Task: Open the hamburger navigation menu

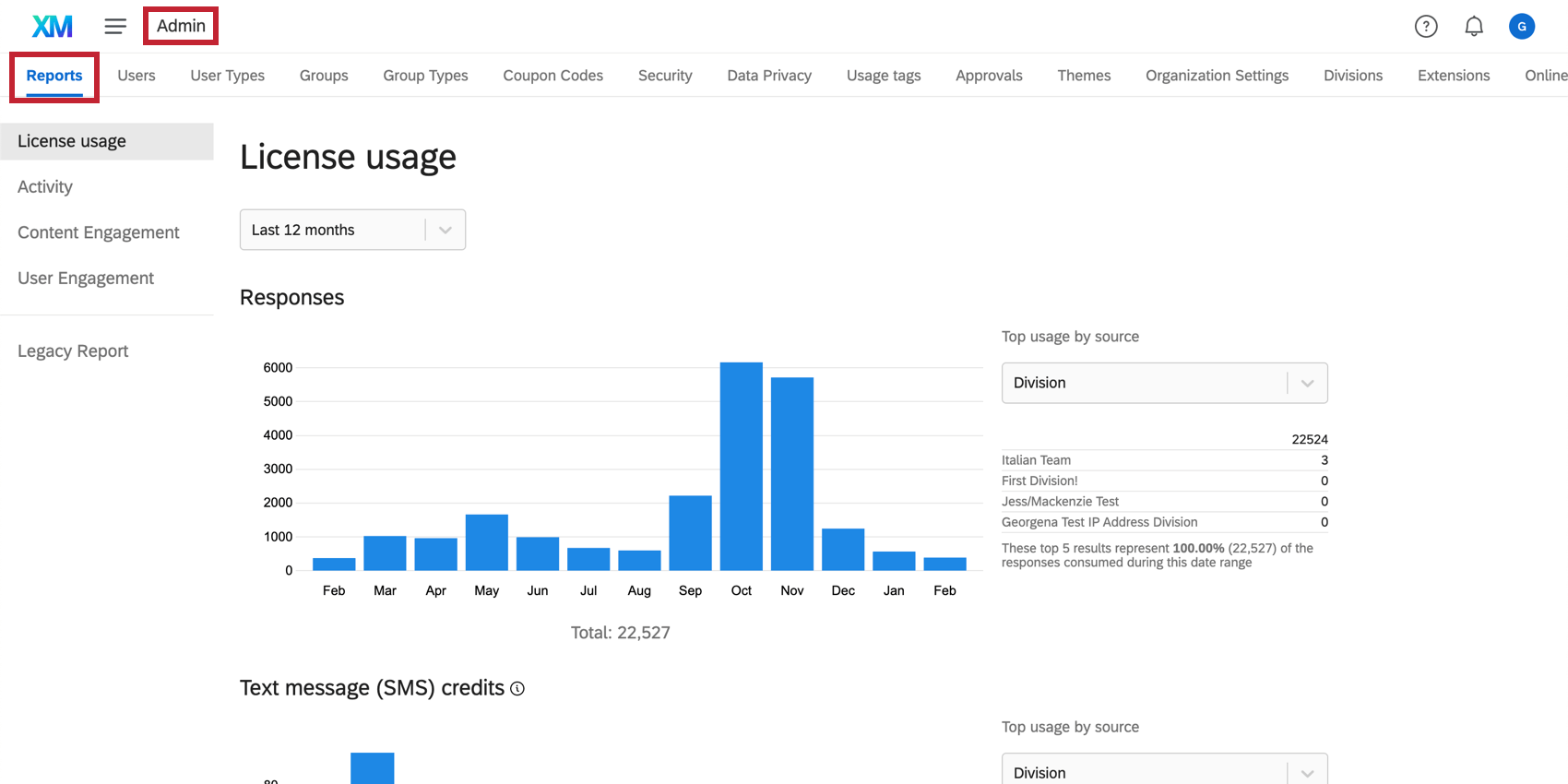Action: point(115,27)
